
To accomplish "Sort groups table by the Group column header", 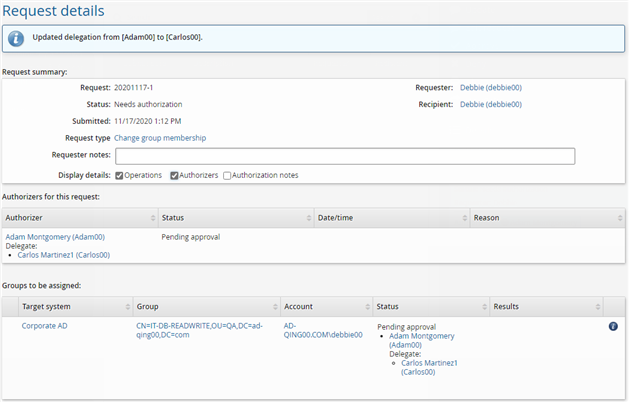I will tap(147, 305).
